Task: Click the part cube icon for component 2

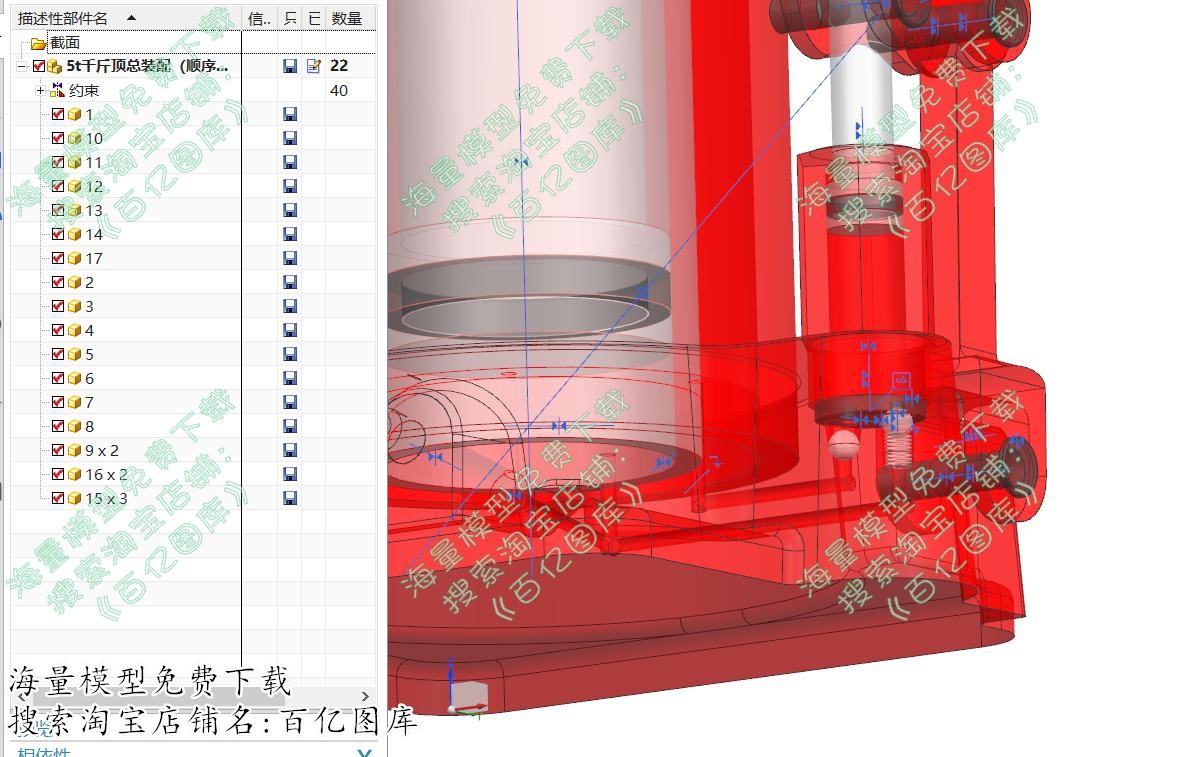Action: (x=74, y=283)
